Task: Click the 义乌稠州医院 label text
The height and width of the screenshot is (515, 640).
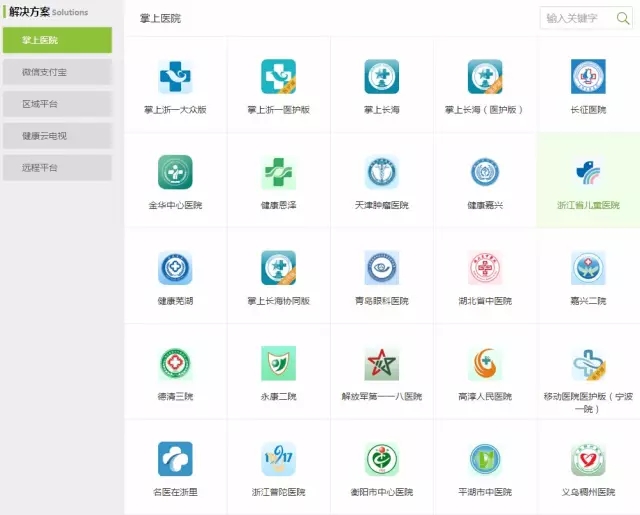Action: pyautogui.click(x=588, y=492)
